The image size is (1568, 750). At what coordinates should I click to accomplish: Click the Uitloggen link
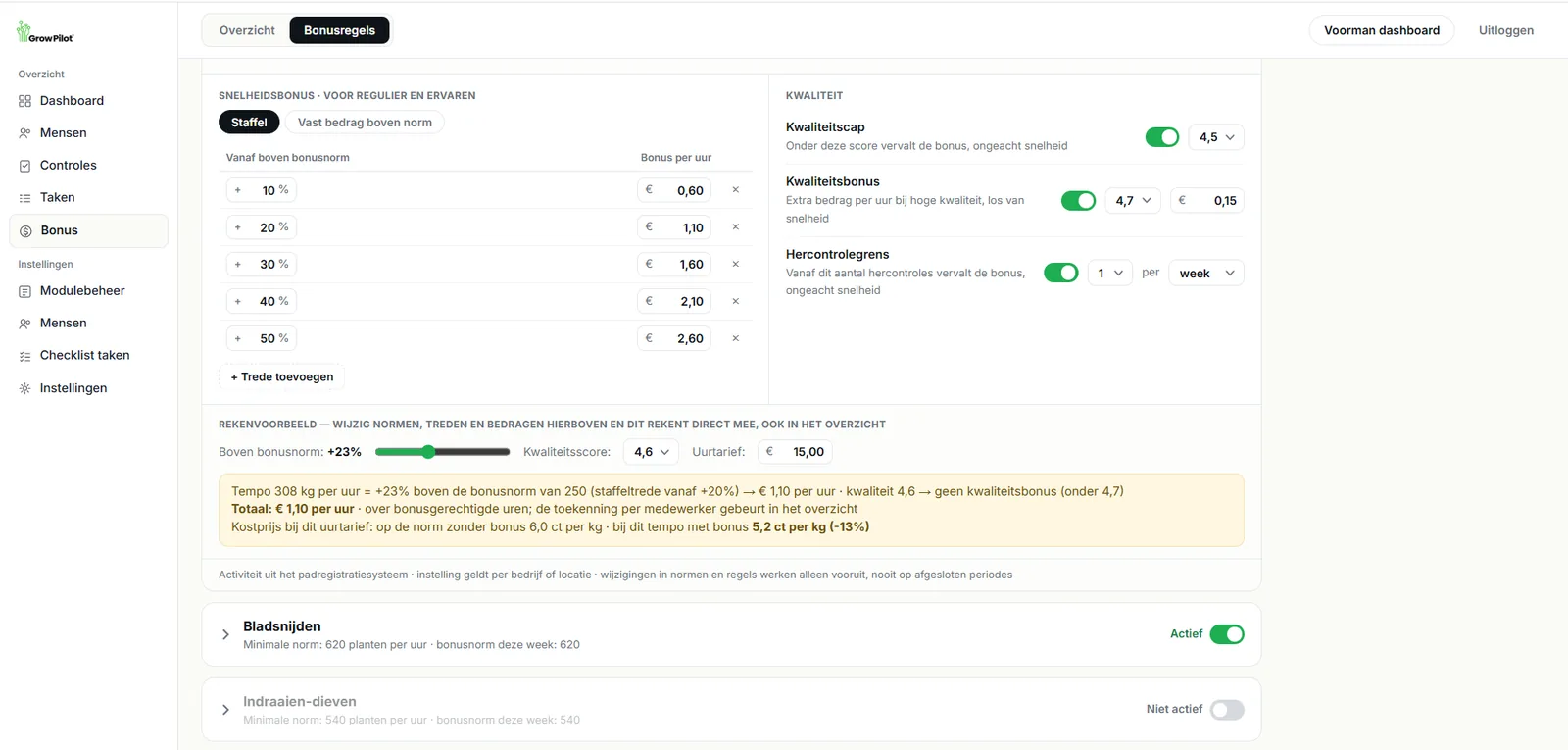[x=1506, y=30]
